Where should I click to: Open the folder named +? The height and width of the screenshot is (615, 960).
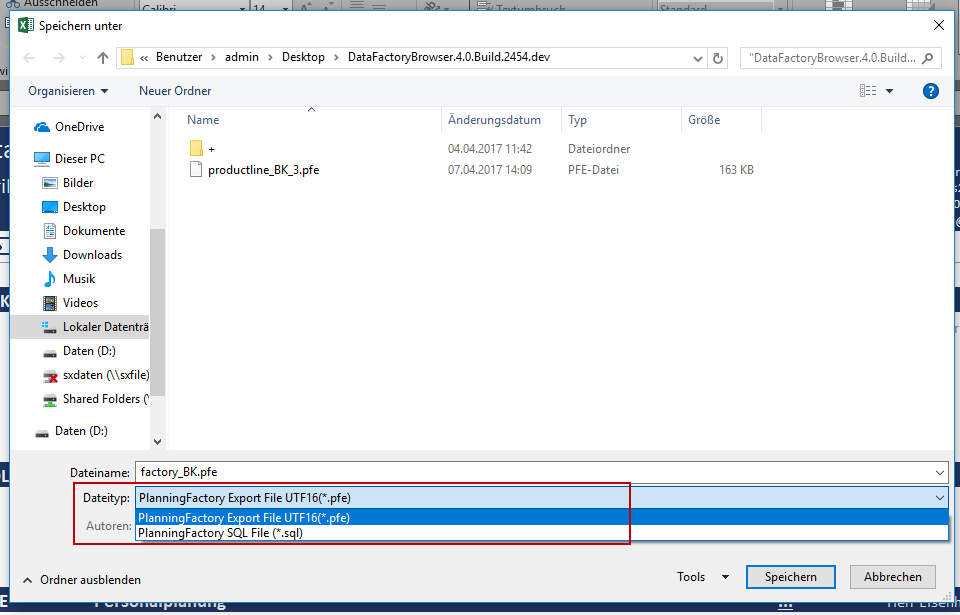(211, 149)
